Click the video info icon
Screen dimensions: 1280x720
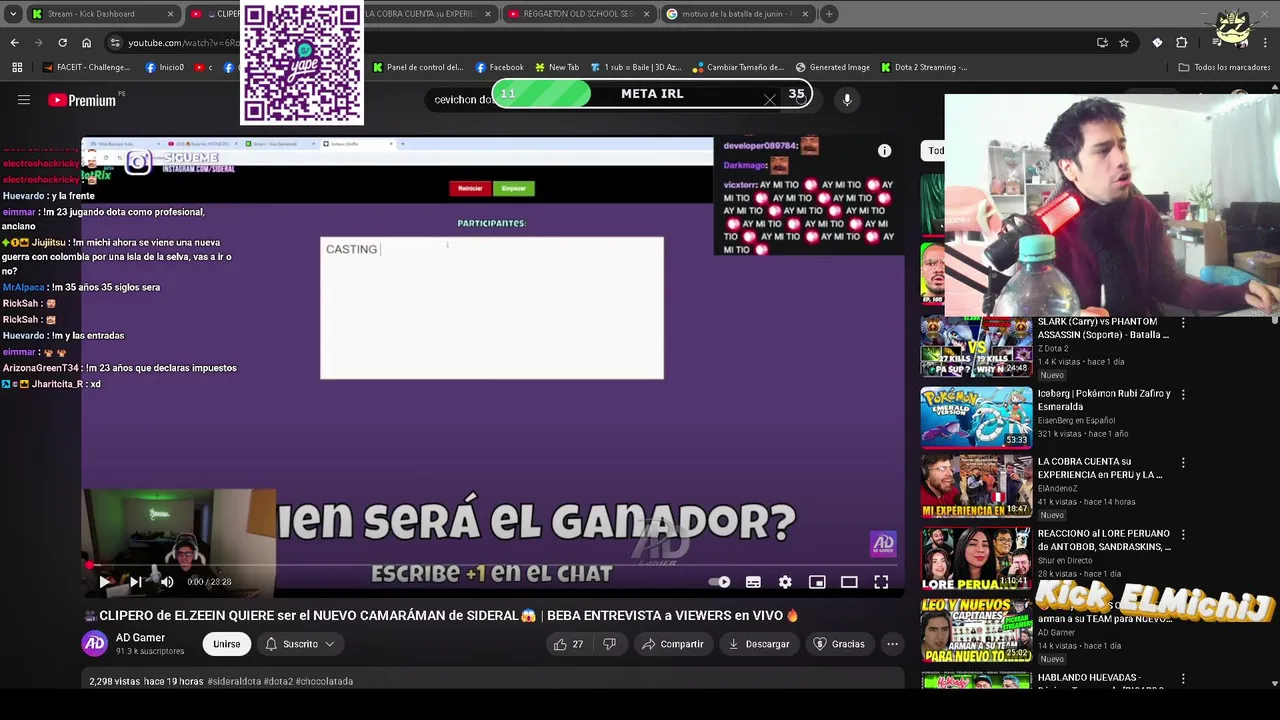pos(884,151)
